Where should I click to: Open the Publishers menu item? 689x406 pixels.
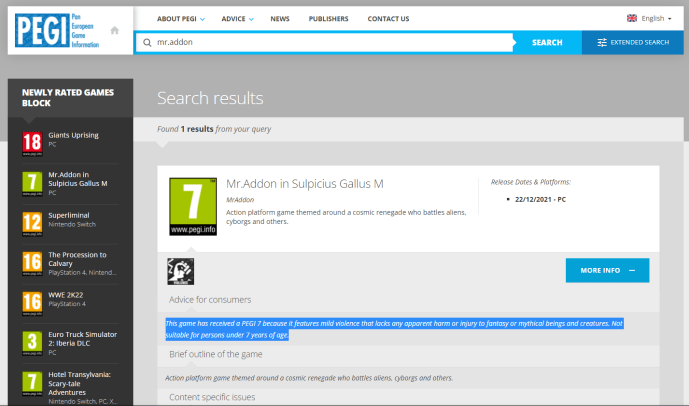[x=328, y=18]
